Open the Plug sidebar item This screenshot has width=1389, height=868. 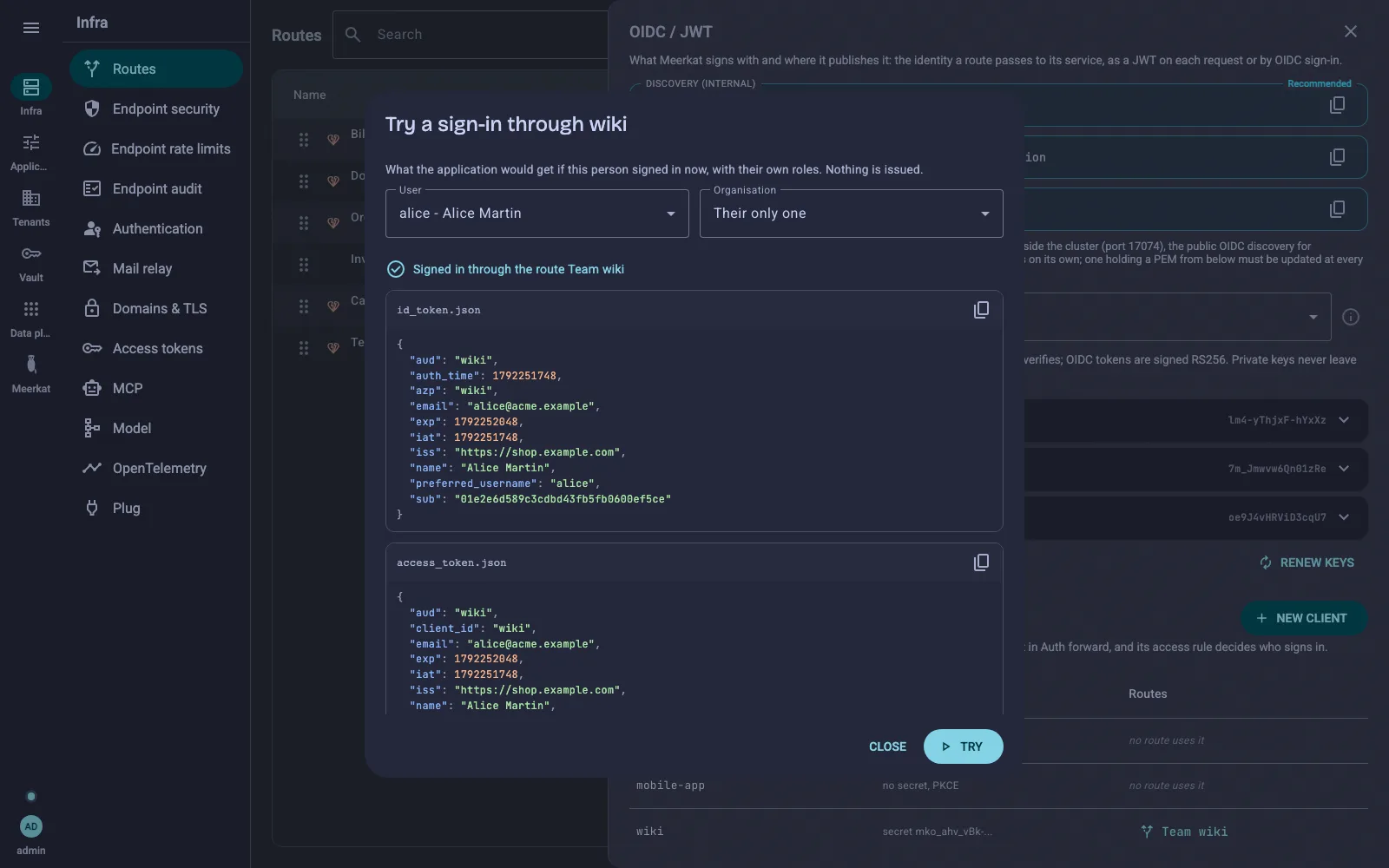point(156,508)
